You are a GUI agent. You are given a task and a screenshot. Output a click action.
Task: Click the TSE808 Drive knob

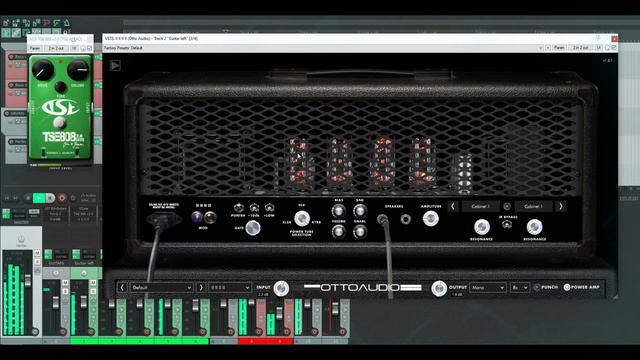click(42, 70)
